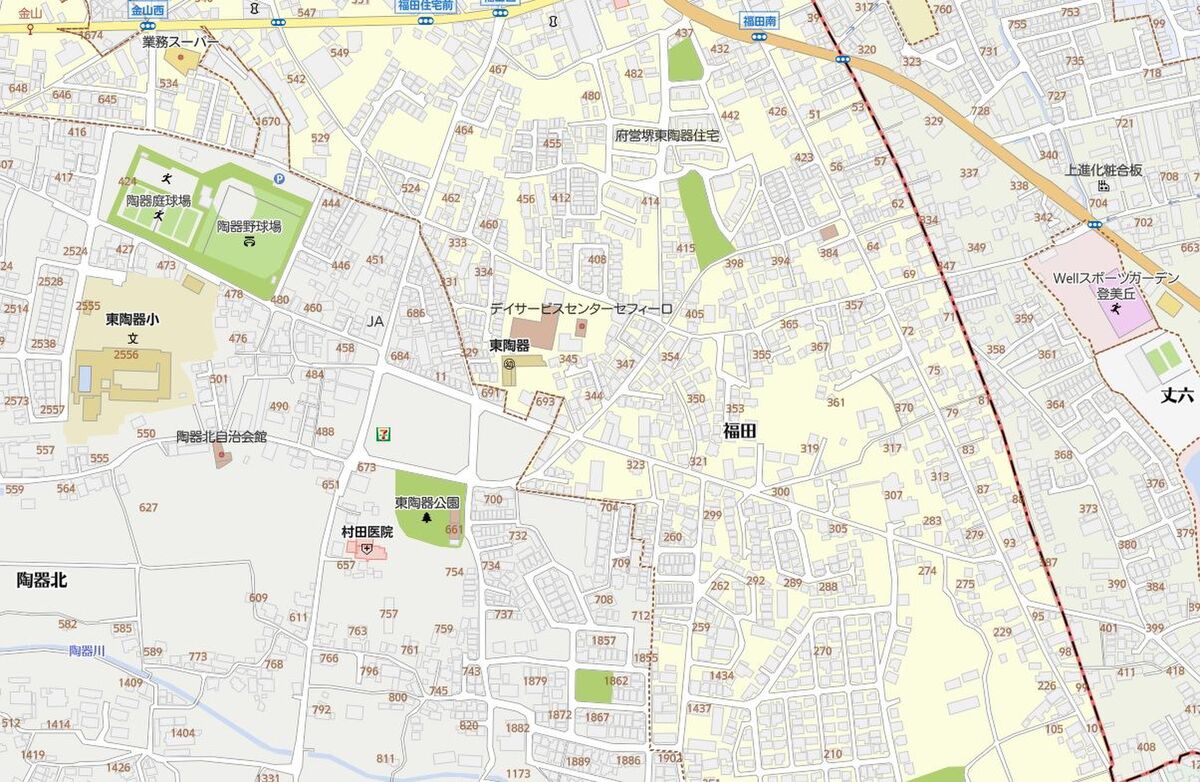Select the 業務スーパー store marker dot
The height and width of the screenshot is (782, 1200).
click(181, 57)
